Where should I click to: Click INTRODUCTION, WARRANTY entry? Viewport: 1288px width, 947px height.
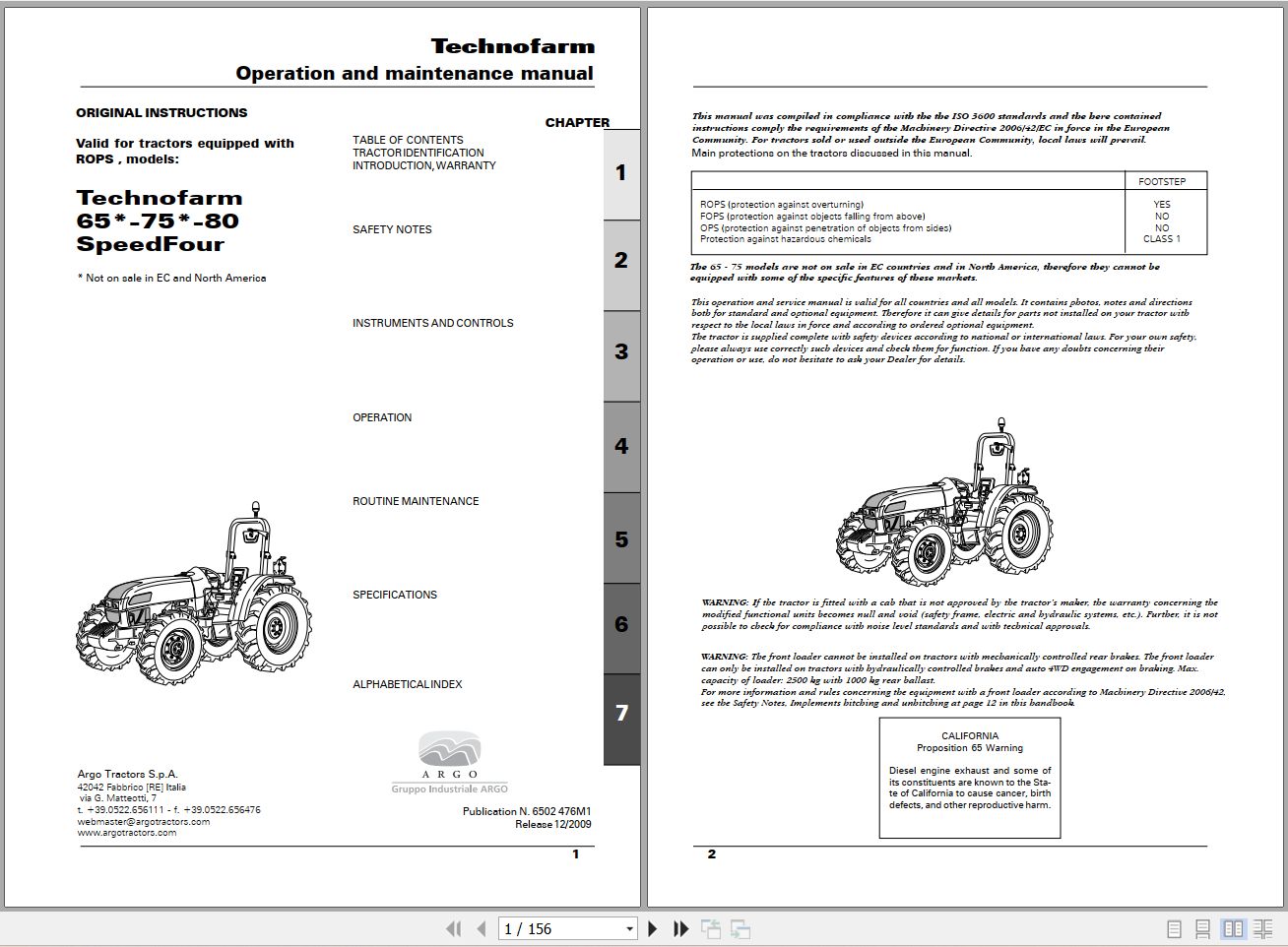[x=424, y=165]
